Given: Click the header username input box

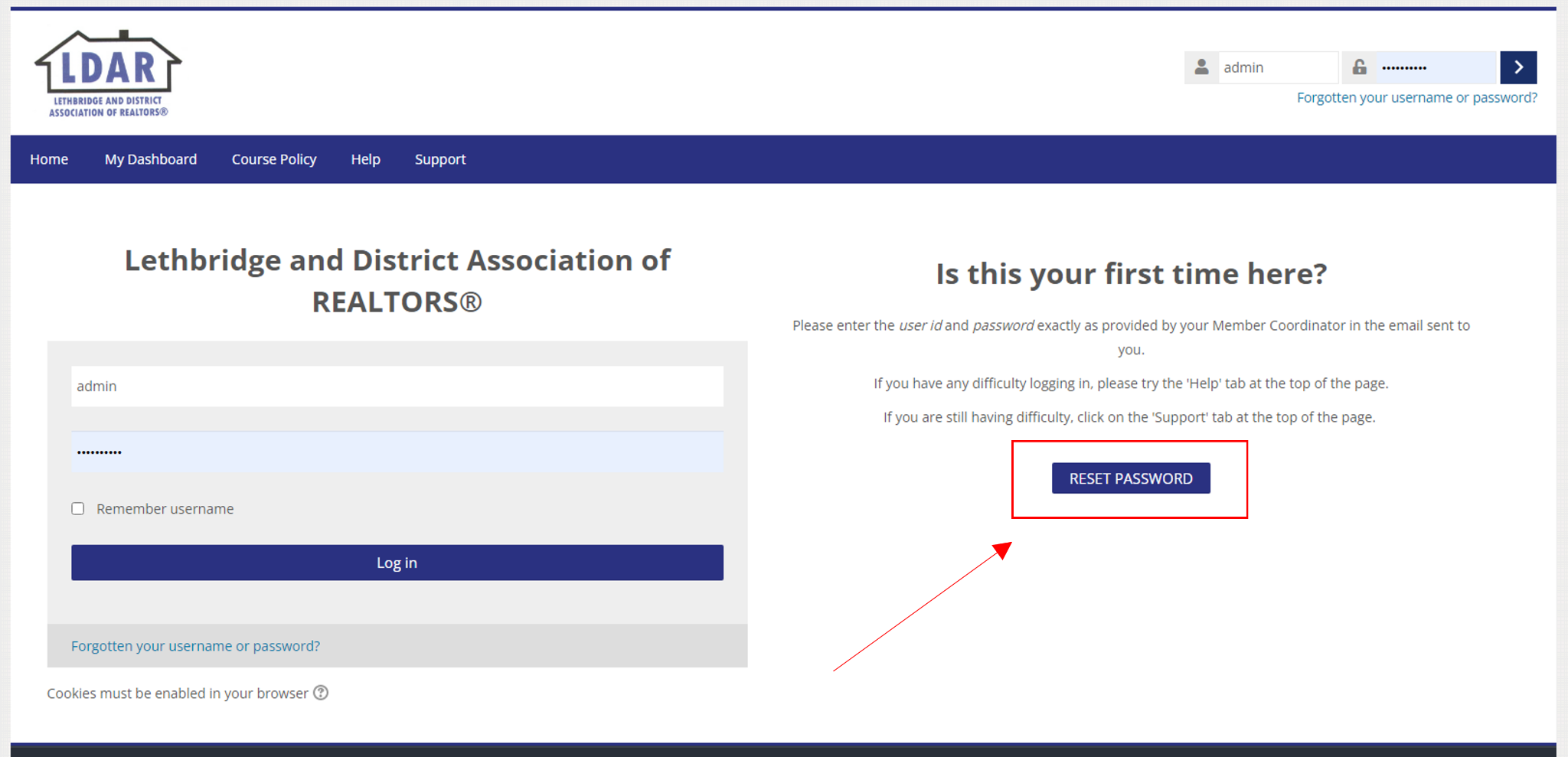Looking at the screenshot, I should click(x=1277, y=67).
